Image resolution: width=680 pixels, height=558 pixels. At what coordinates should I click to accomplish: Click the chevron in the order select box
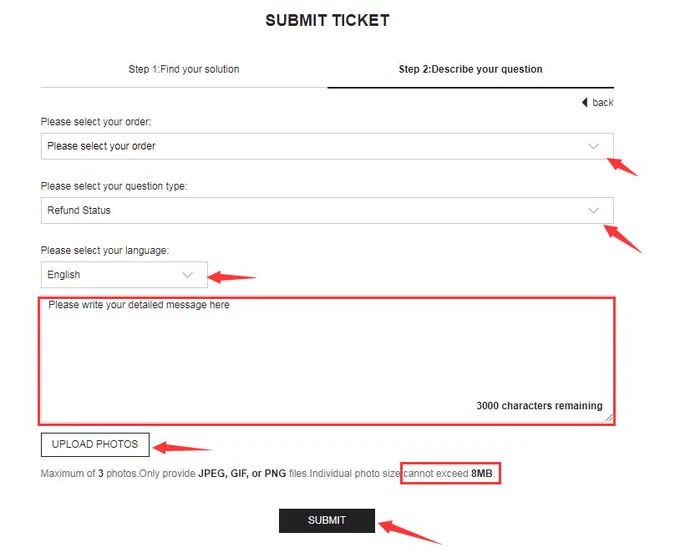click(593, 146)
